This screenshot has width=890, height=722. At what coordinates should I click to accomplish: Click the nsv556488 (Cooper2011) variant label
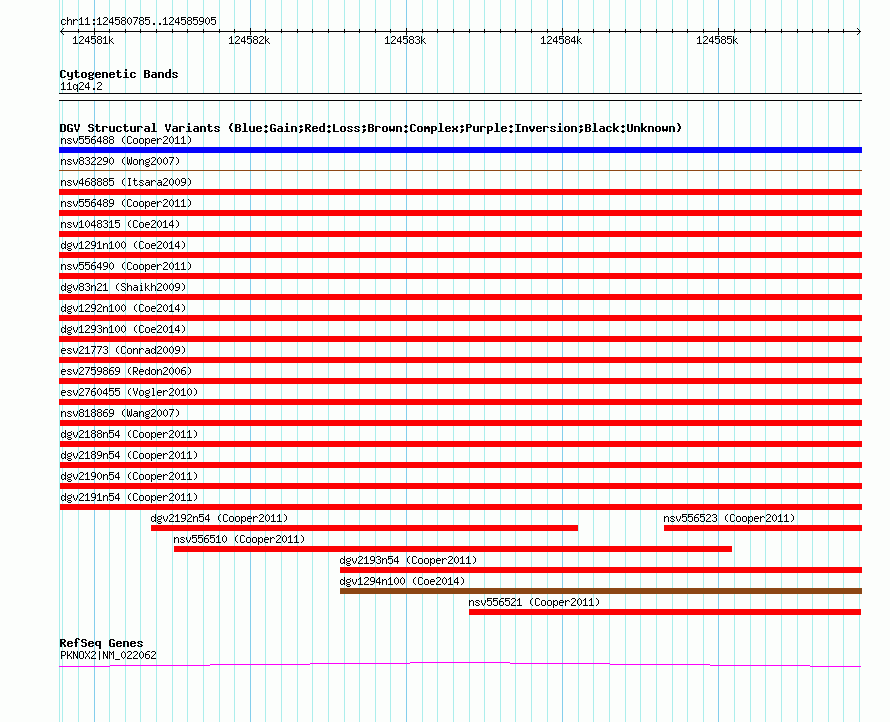[126, 140]
